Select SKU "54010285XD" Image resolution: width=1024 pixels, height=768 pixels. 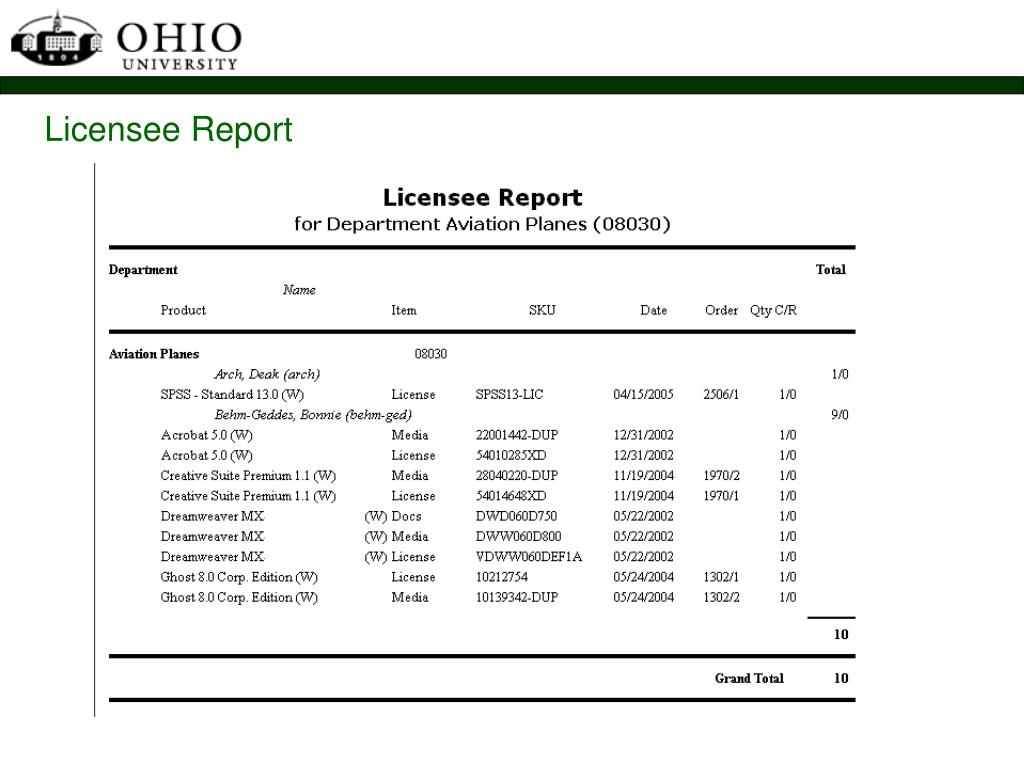tap(511, 455)
